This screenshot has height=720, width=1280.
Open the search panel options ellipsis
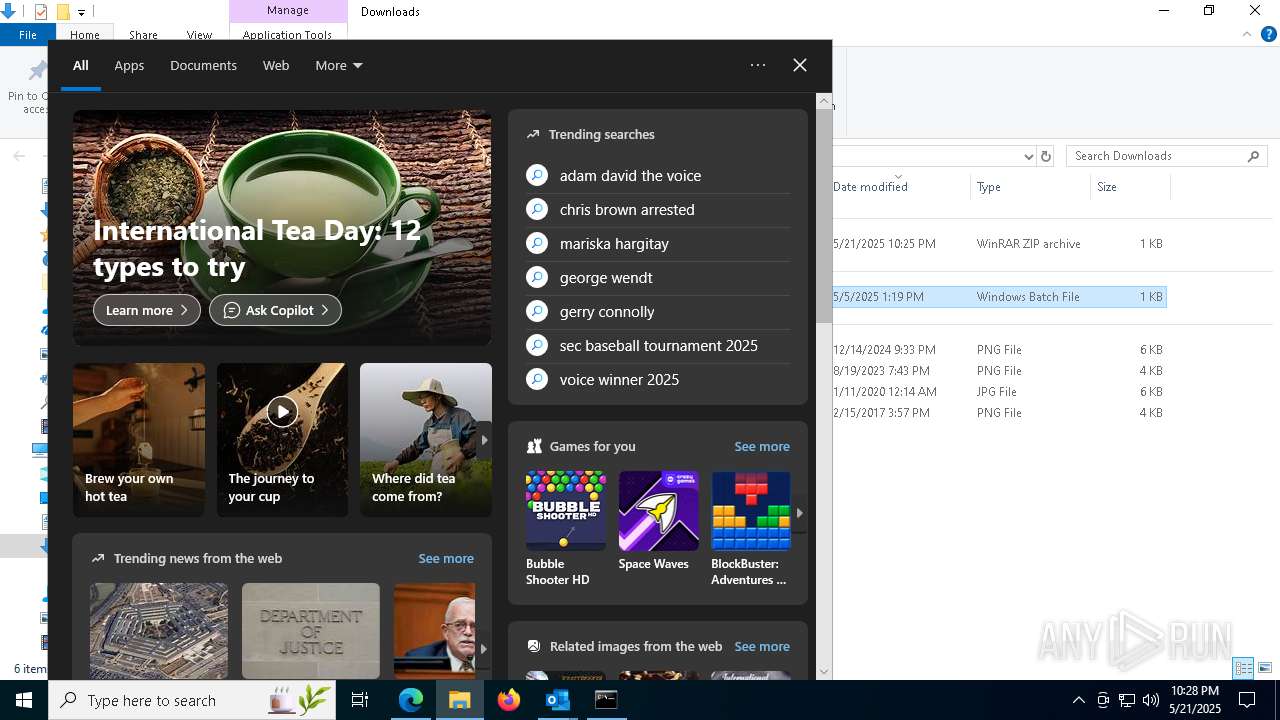(758, 65)
